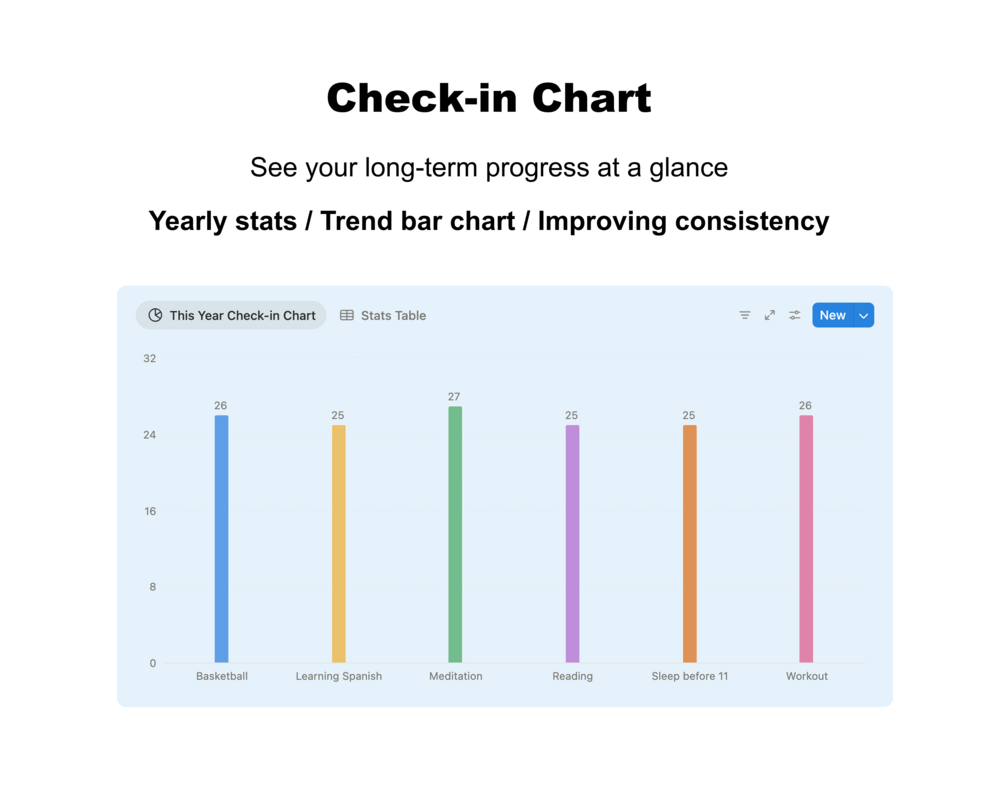Screen dimensions: 1005x804
Task: Click the Check-in Chart heading
Action: click(x=489, y=98)
